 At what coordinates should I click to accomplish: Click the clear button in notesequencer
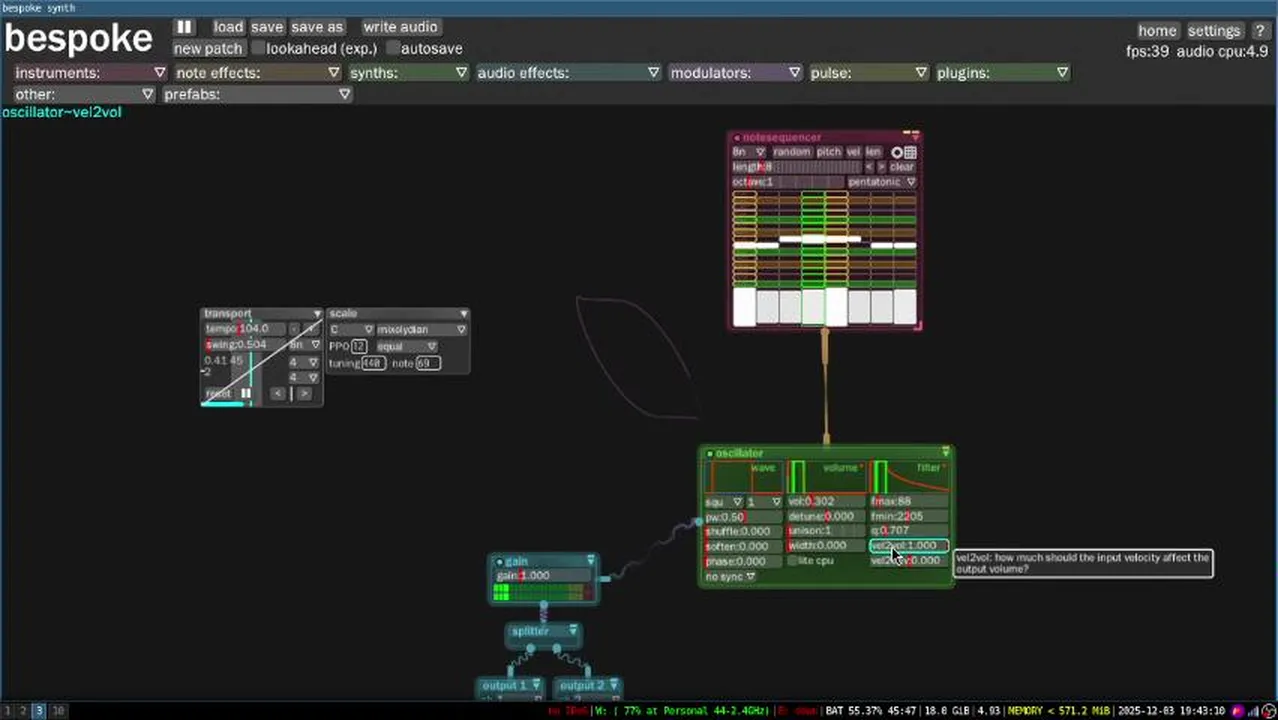click(902, 167)
